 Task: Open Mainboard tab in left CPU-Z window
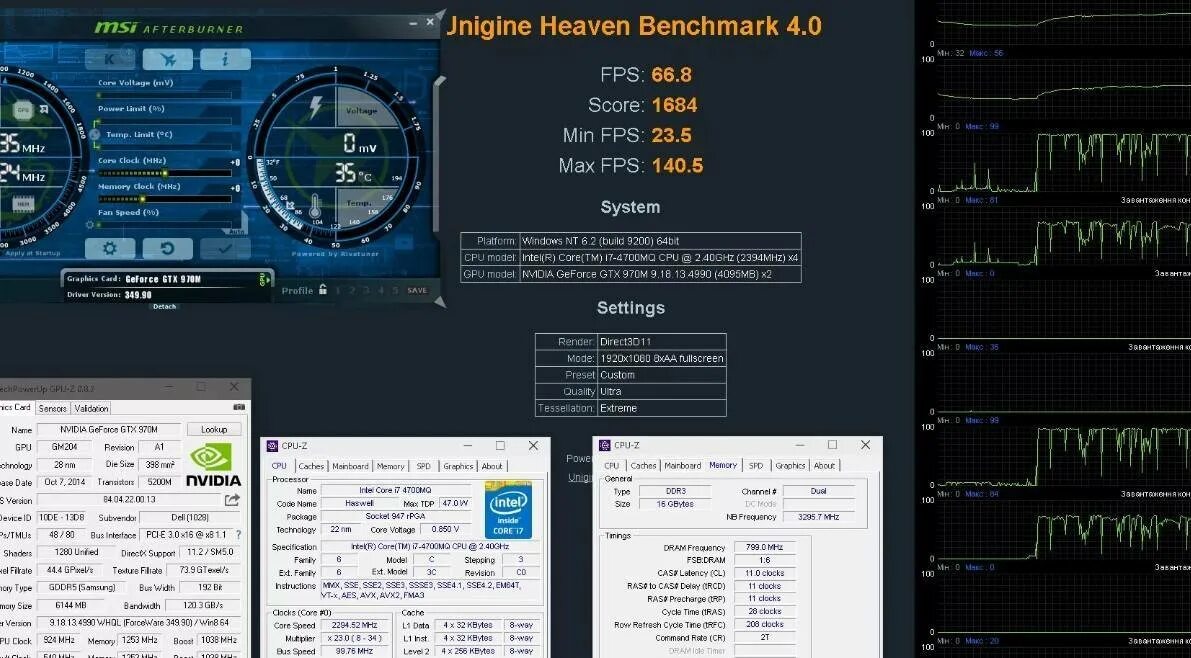tap(350, 466)
